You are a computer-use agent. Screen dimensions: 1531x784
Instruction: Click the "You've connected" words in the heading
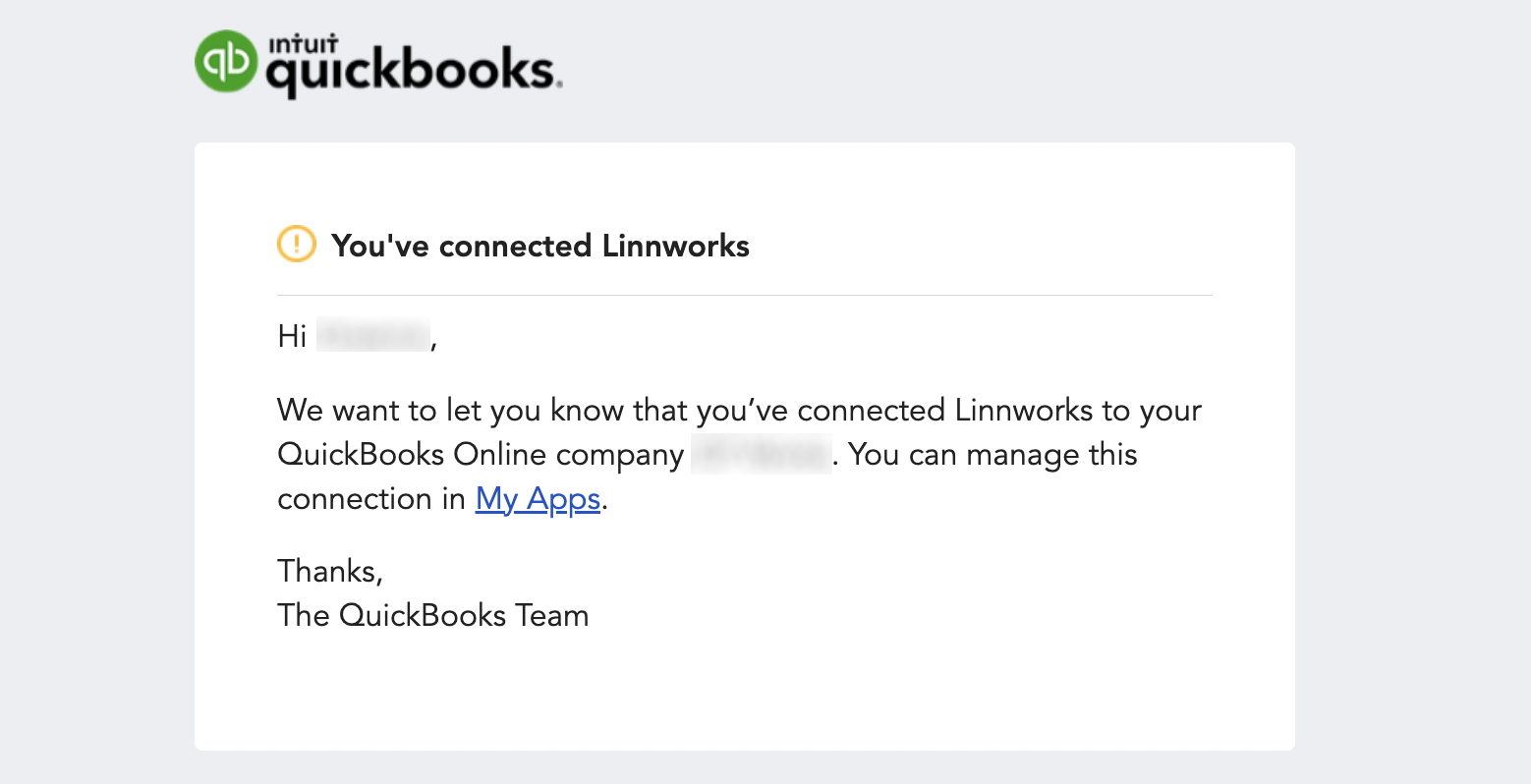[x=462, y=246]
